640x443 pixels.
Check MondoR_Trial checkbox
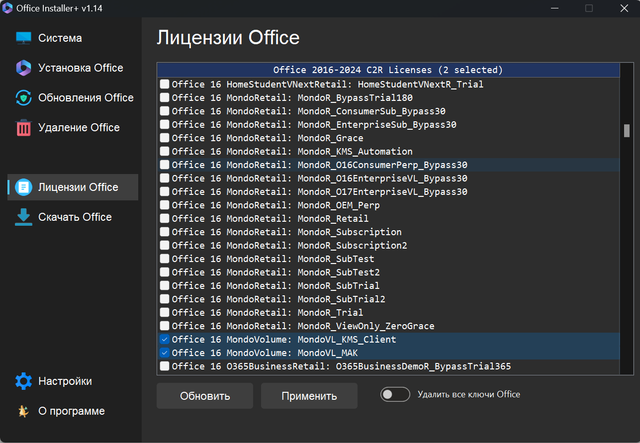[164, 312]
